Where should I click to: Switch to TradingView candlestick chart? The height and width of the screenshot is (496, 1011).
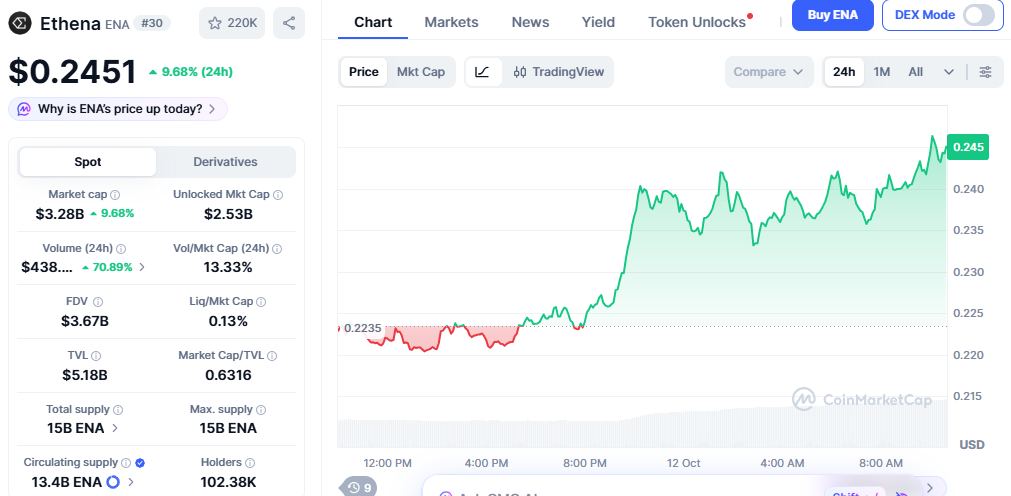click(x=559, y=72)
